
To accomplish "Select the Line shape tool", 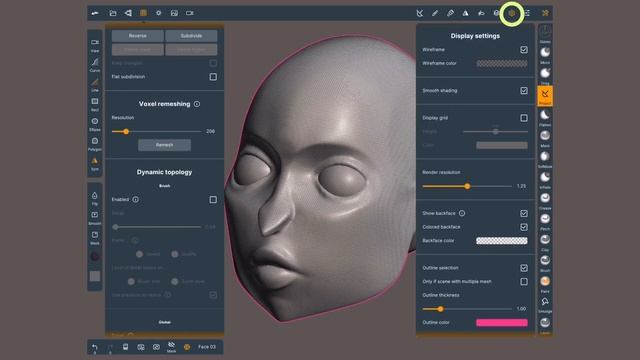I will click(95, 85).
